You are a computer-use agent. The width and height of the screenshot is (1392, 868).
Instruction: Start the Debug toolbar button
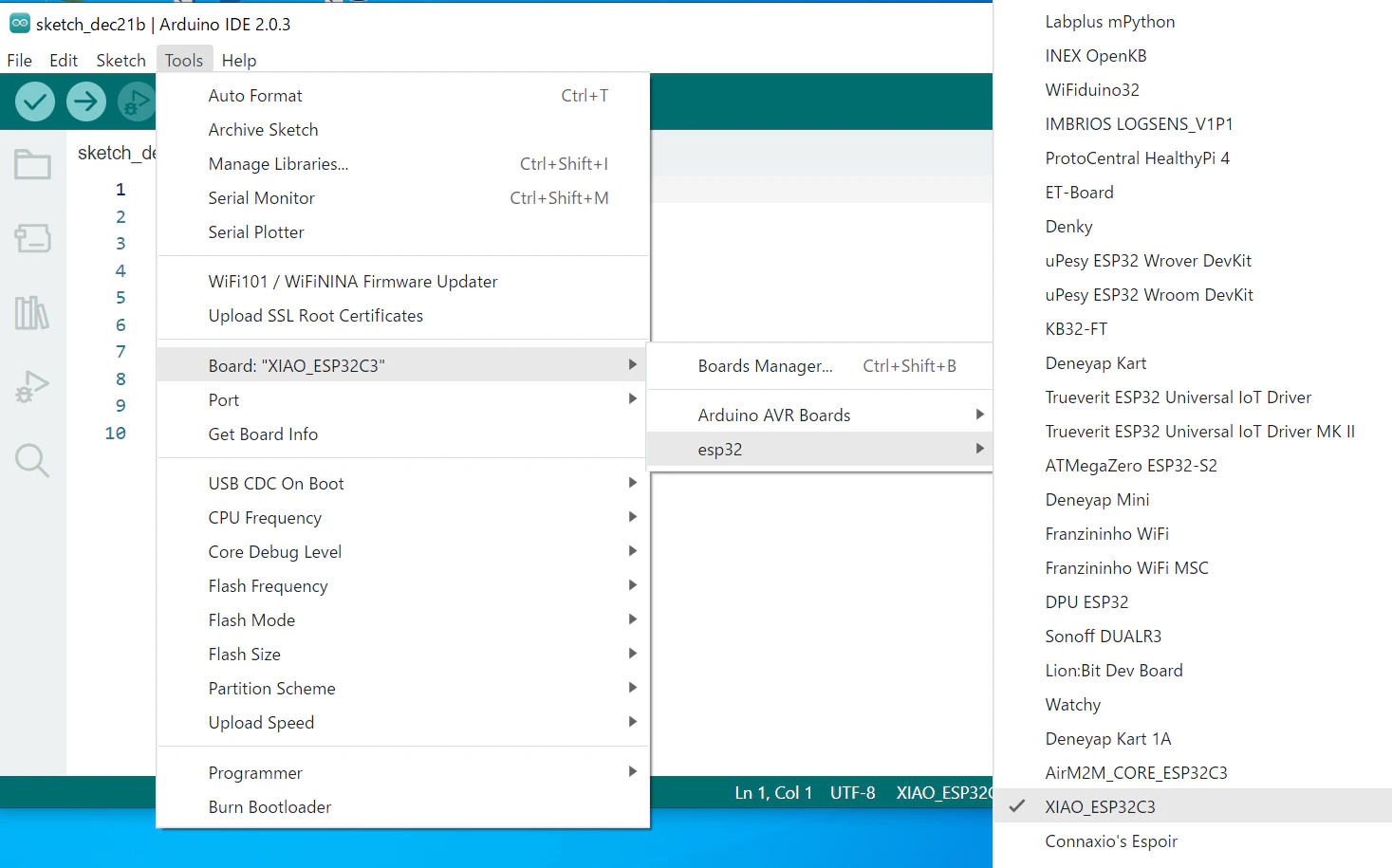point(137,101)
